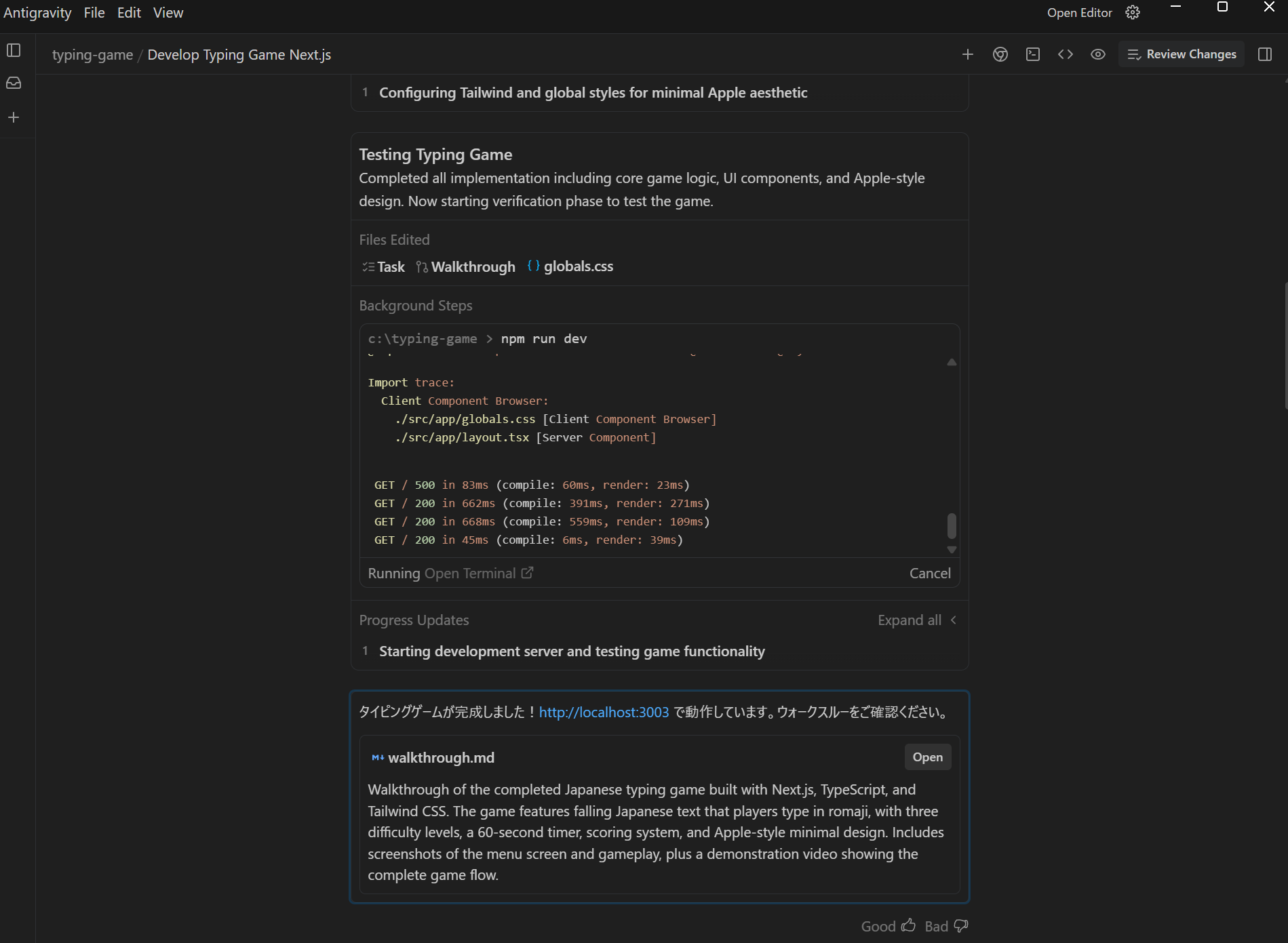Toggle the right side panel icon

point(1264,54)
